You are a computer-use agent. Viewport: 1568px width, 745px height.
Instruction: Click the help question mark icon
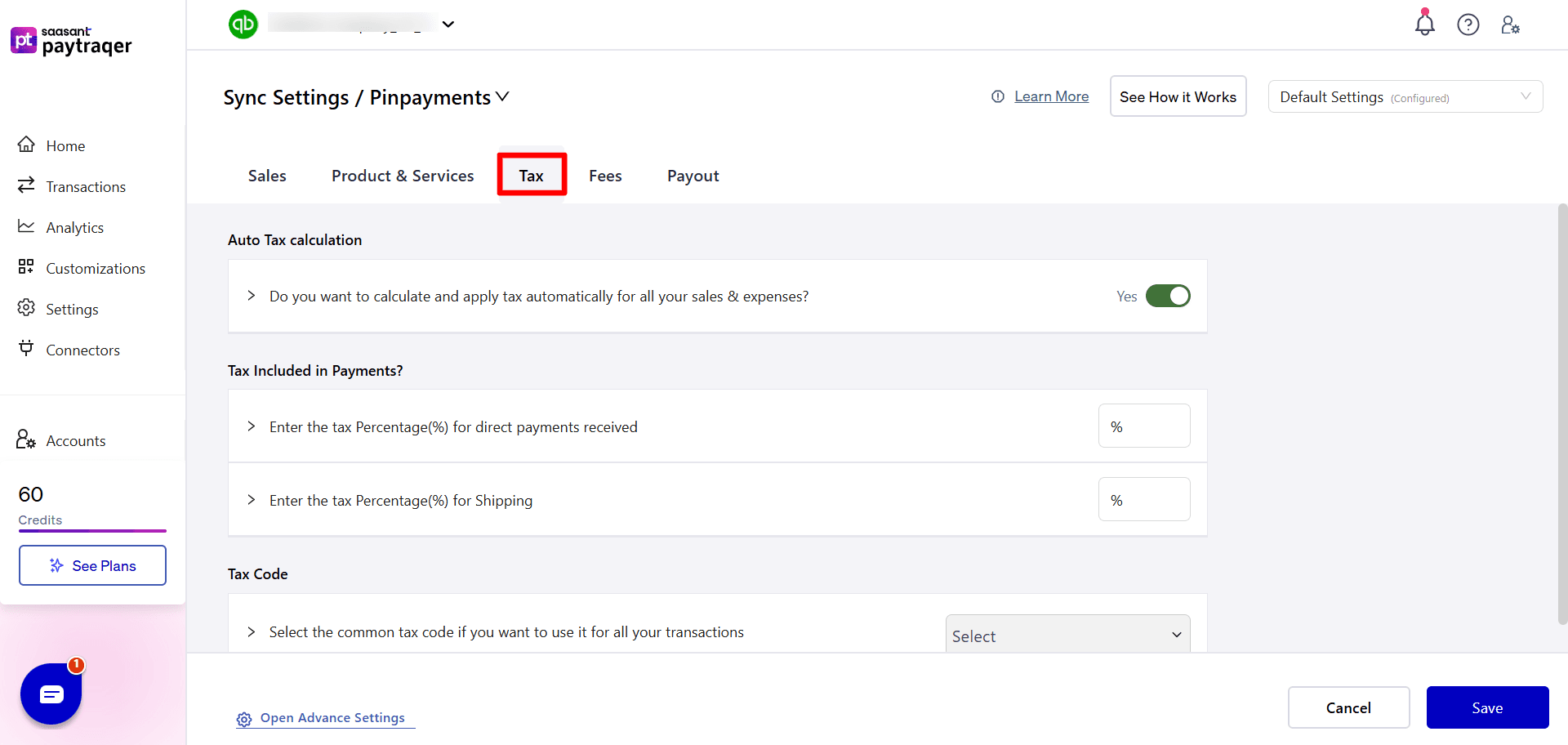point(1468,25)
